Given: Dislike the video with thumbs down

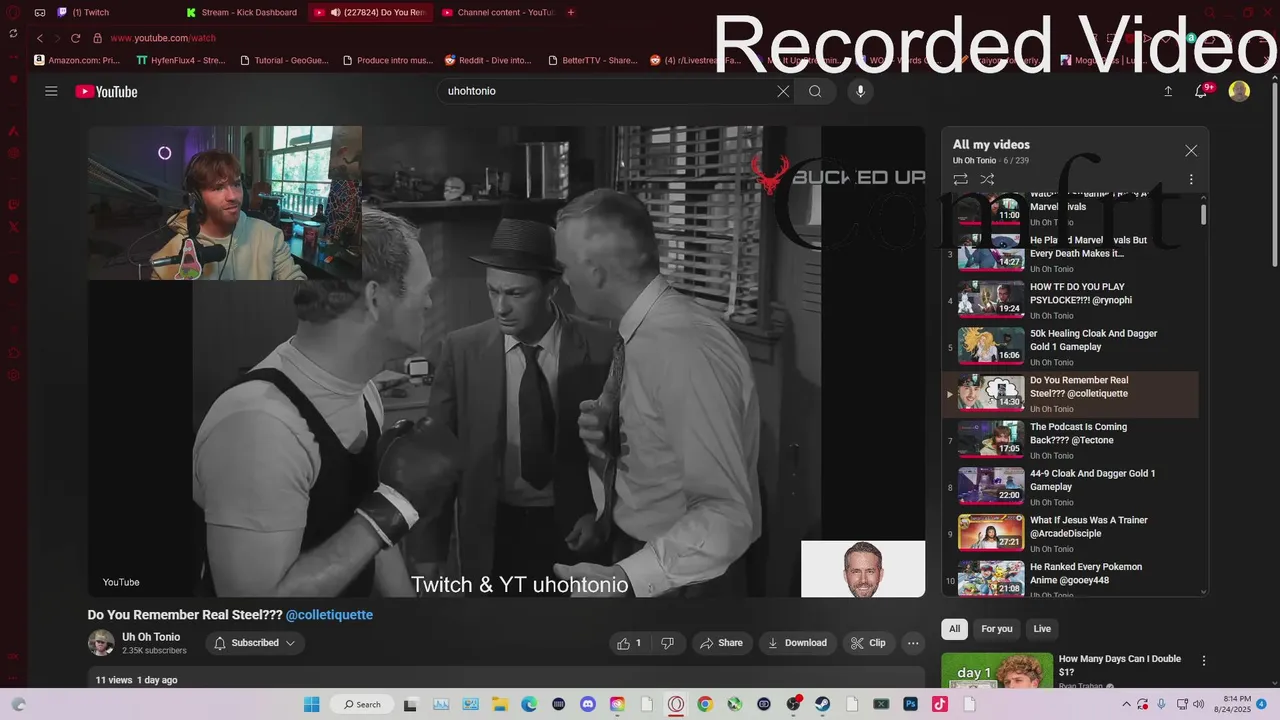Looking at the screenshot, I should [x=667, y=643].
